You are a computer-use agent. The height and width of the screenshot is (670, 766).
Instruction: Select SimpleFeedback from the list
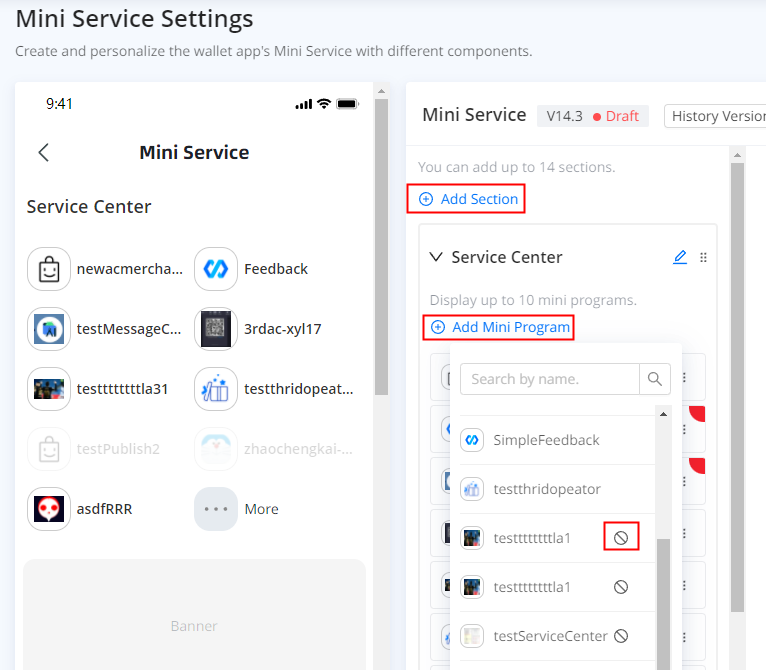pyautogui.click(x=545, y=440)
